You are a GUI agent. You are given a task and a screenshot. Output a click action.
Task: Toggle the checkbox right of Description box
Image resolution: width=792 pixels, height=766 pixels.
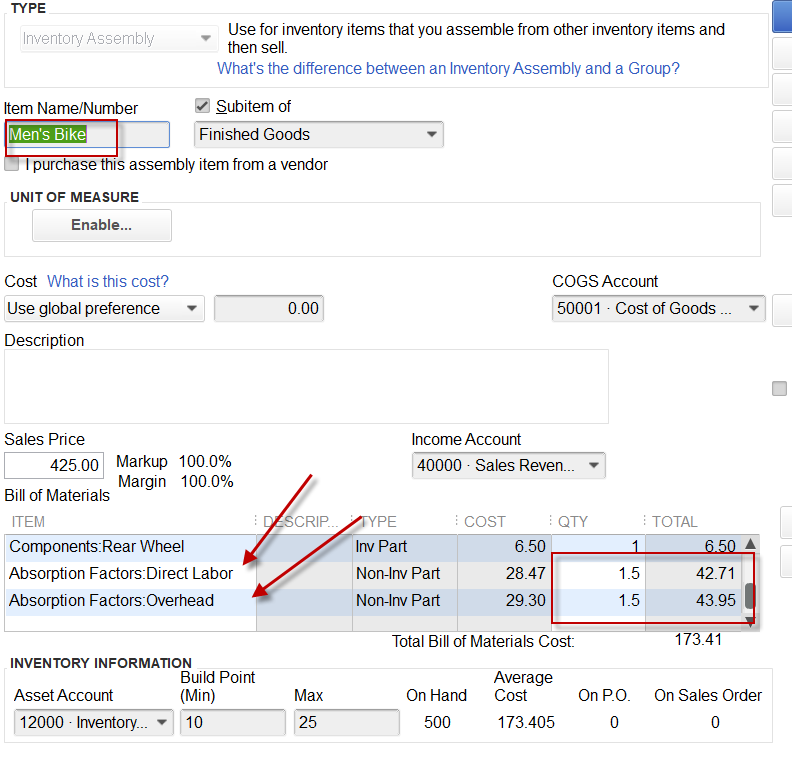pyautogui.click(x=779, y=388)
